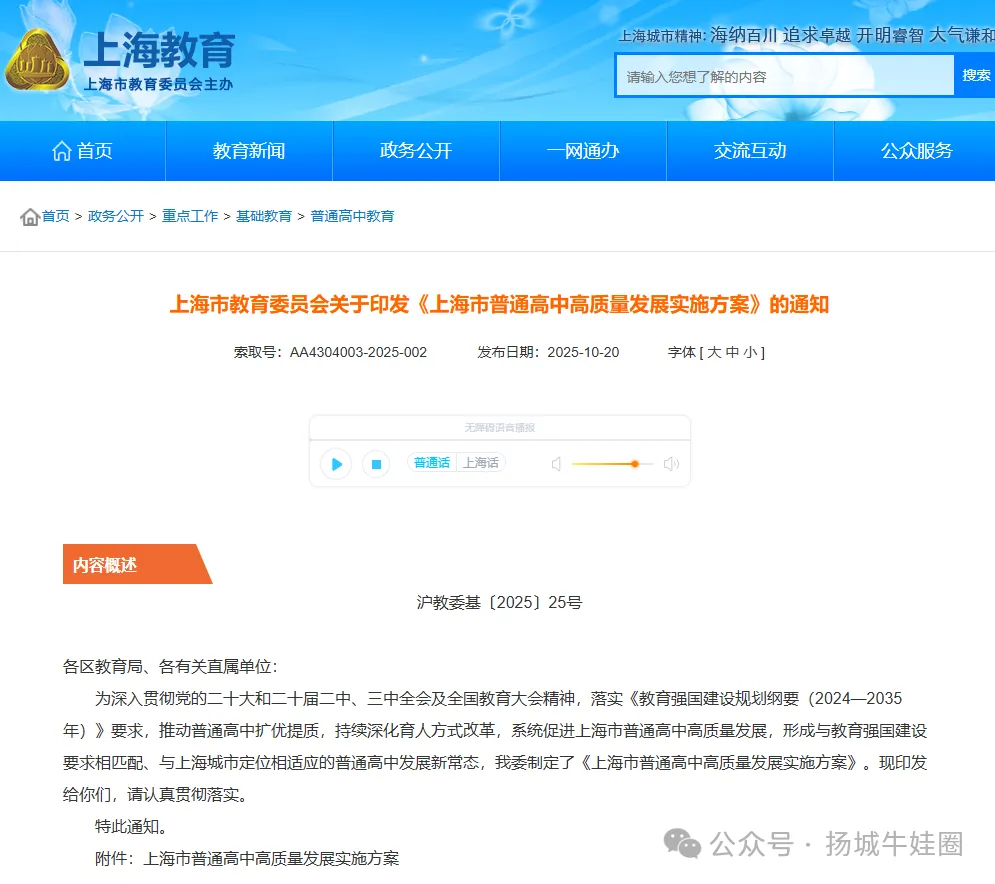Open the 一网通办 navigation menu
Viewport: 995px width, 884px height.
pyautogui.click(x=583, y=150)
